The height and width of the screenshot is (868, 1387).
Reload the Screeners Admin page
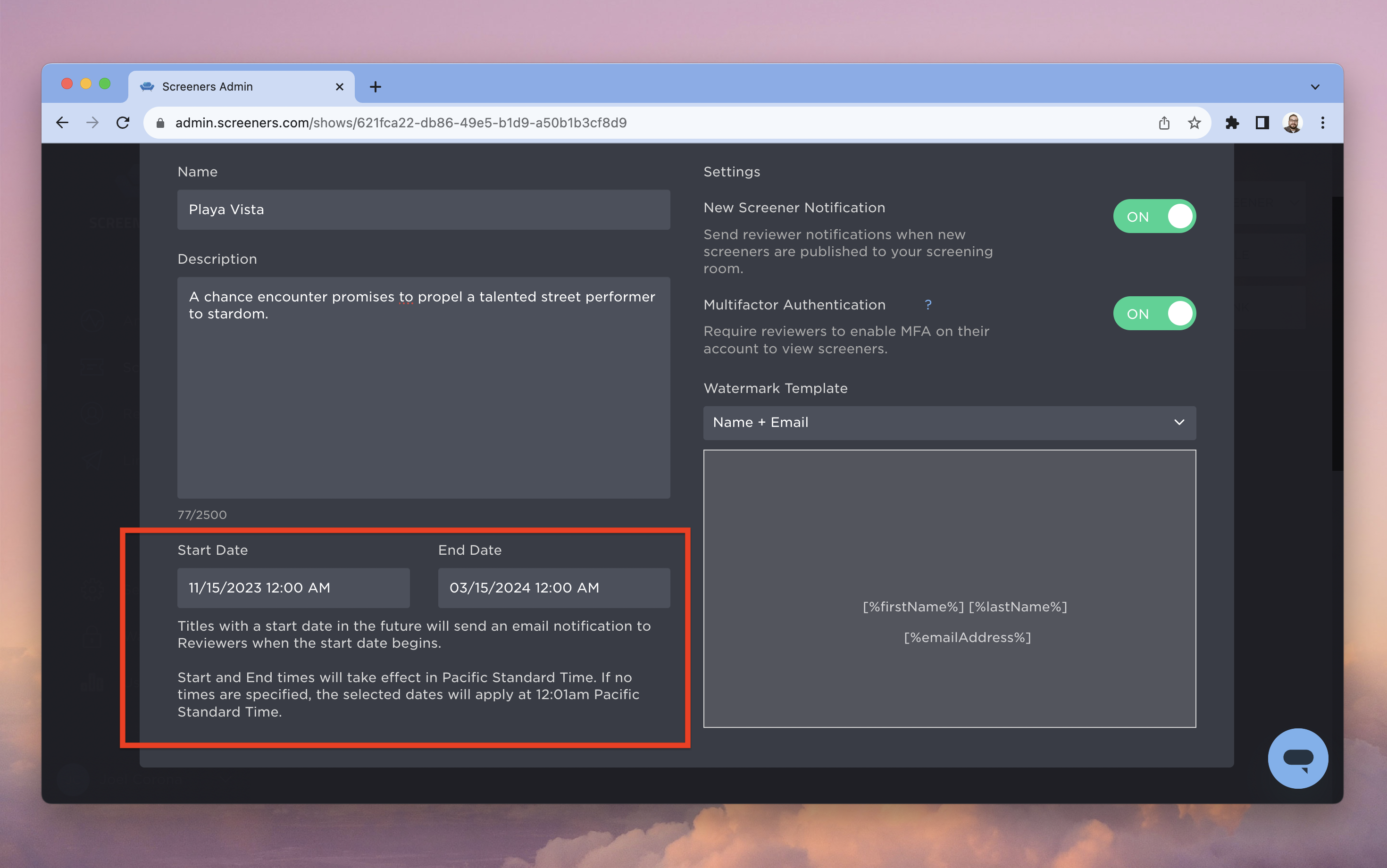pos(123,122)
